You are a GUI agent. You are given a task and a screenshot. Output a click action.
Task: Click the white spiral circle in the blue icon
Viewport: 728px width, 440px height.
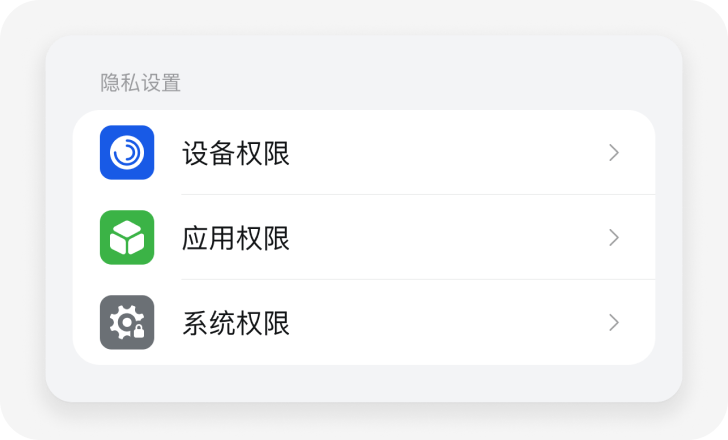127,152
